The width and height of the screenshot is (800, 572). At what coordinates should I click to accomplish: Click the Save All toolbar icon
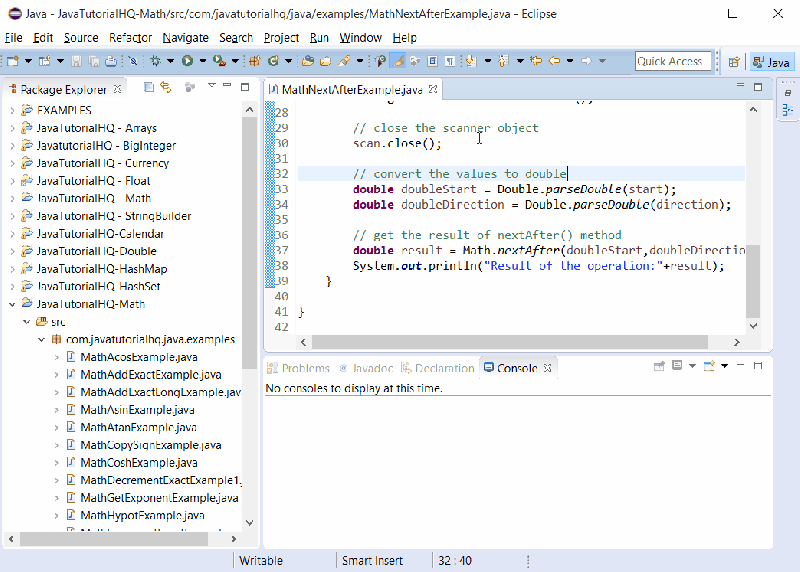(x=94, y=61)
